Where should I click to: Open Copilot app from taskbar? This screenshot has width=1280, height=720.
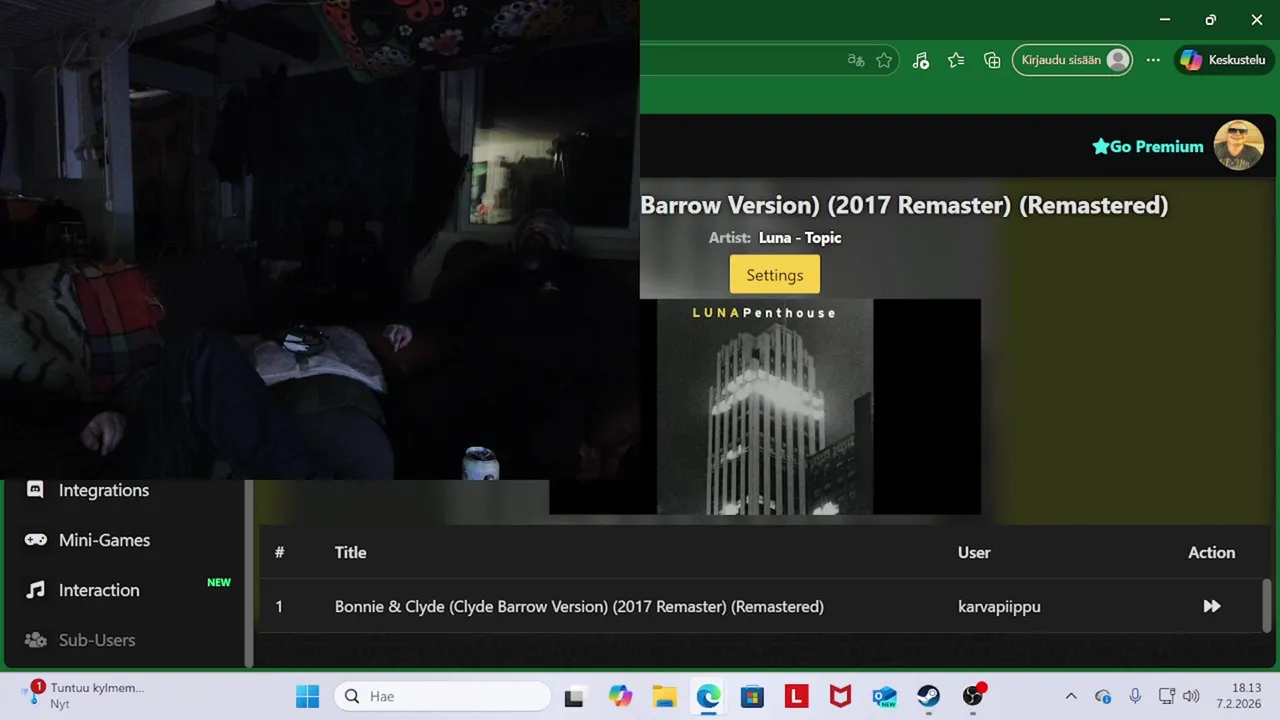click(x=620, y=696)
